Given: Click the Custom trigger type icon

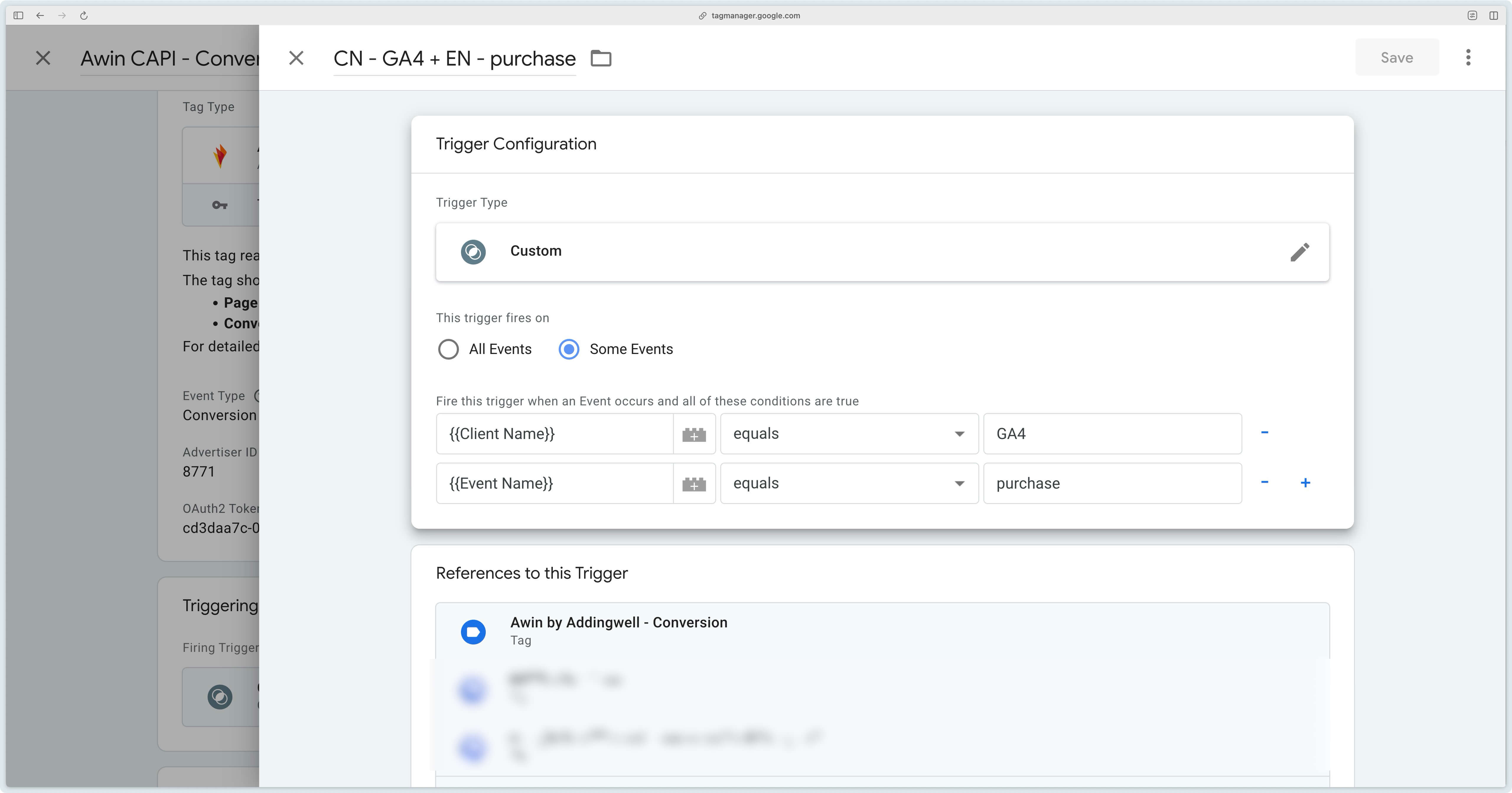Looking at the screenshot, I should point(473,252).
